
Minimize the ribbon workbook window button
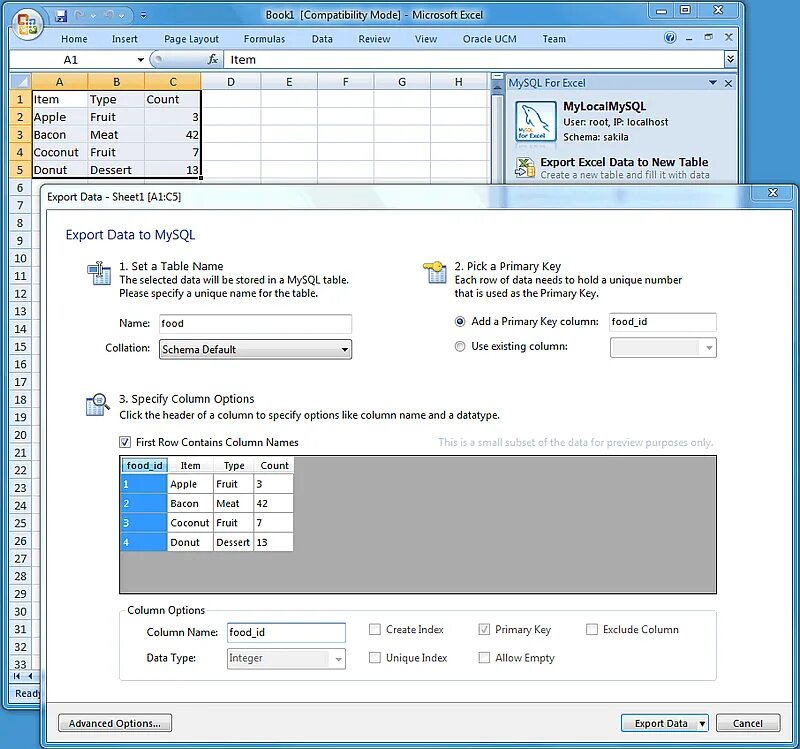[x=690, y=38]
